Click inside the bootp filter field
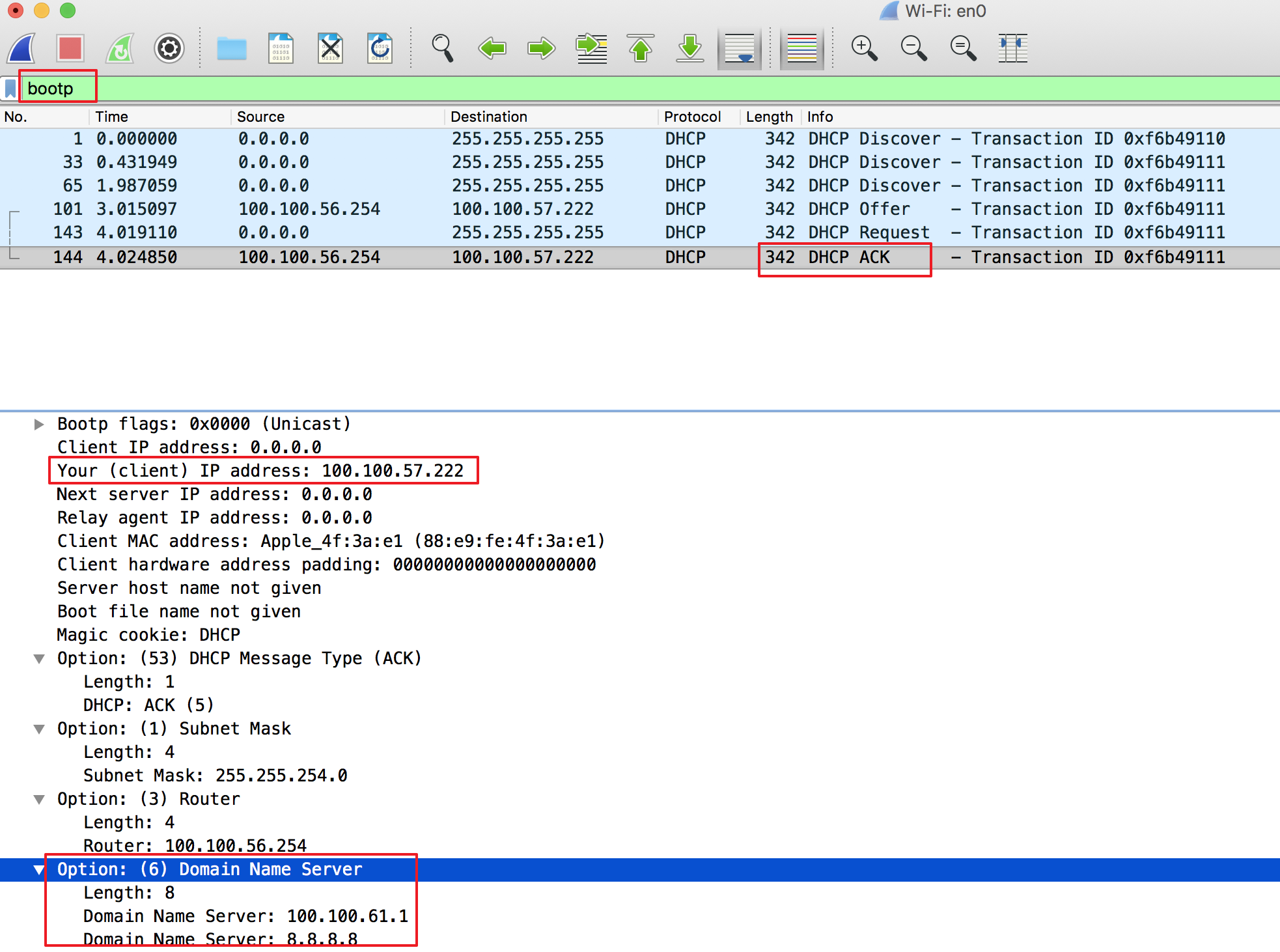The height and width of the screenshot is (952, 1280). pyautogui.click(x=59, y=87)
